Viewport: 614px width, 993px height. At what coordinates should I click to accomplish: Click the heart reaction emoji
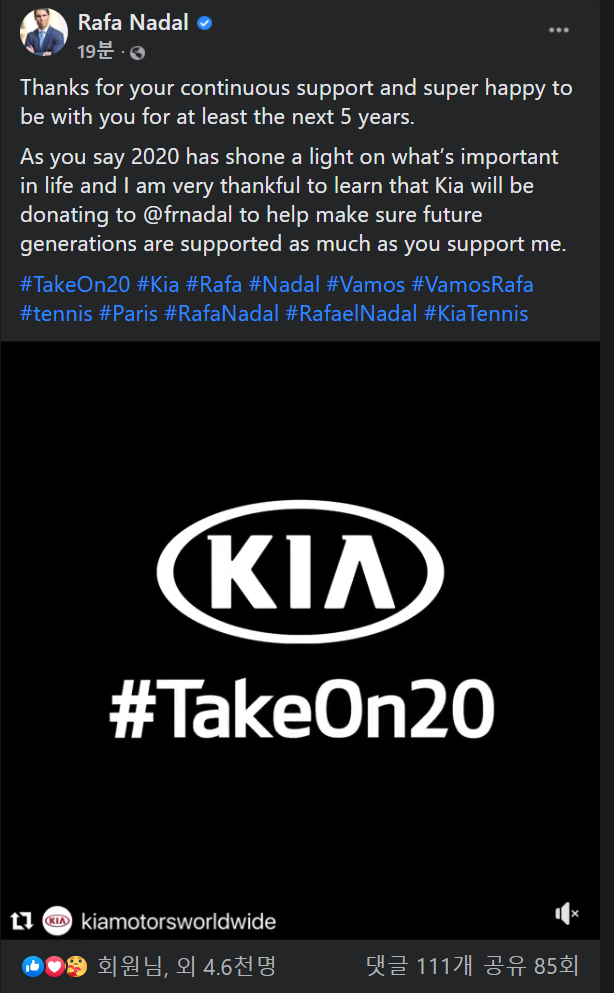(53, 967)
